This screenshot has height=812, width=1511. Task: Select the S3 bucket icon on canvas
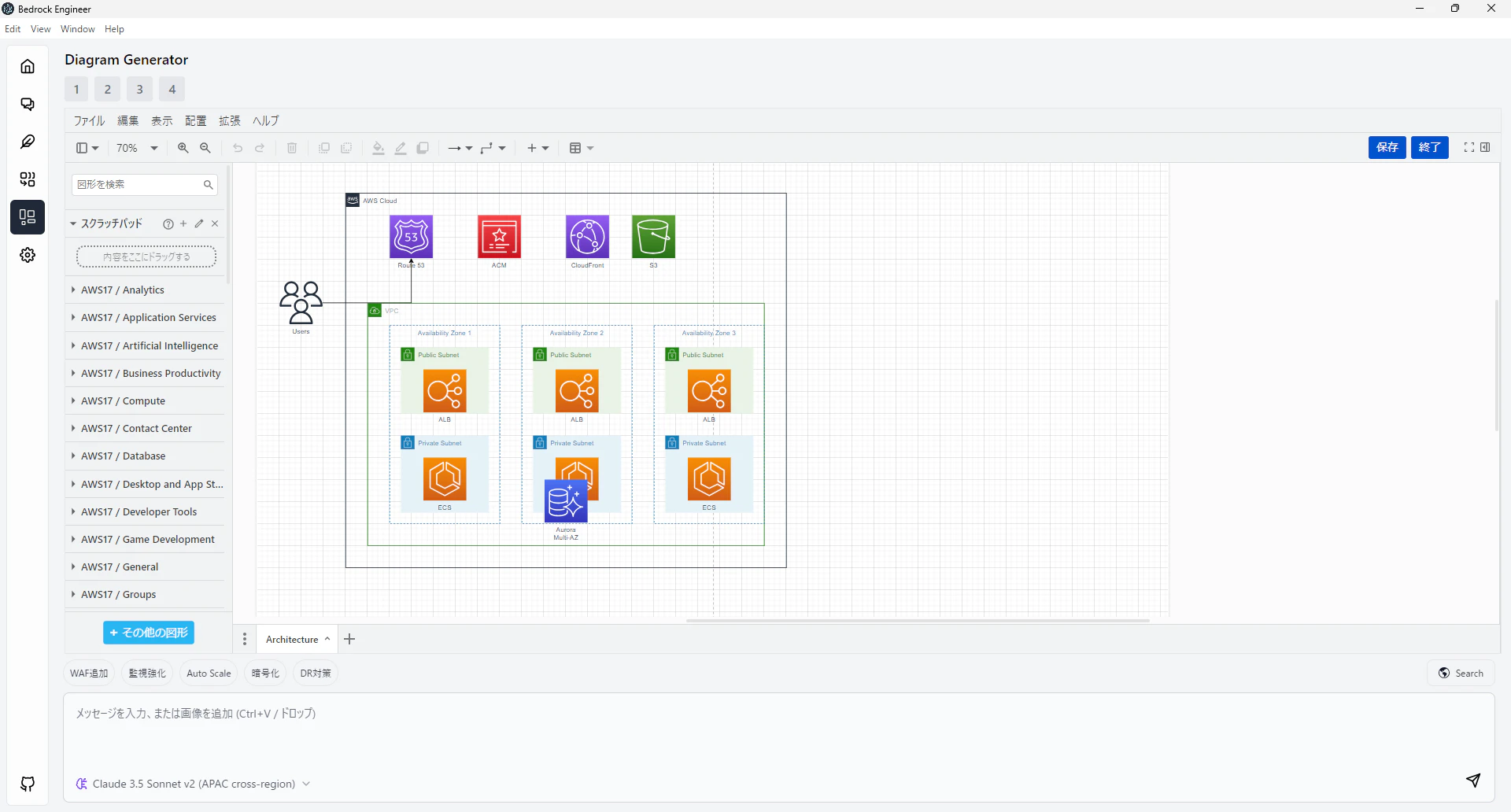pyautogui.click(x=653, y=237)
